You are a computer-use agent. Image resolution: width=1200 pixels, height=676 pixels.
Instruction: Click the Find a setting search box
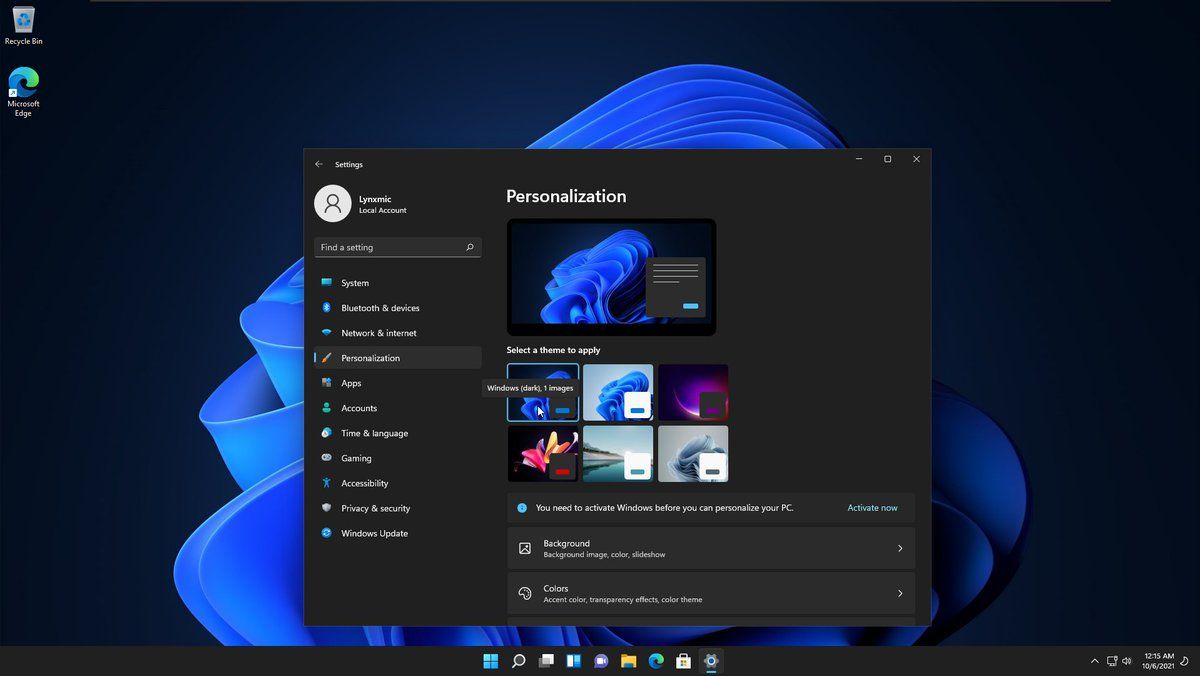click(x=390, y=247)
